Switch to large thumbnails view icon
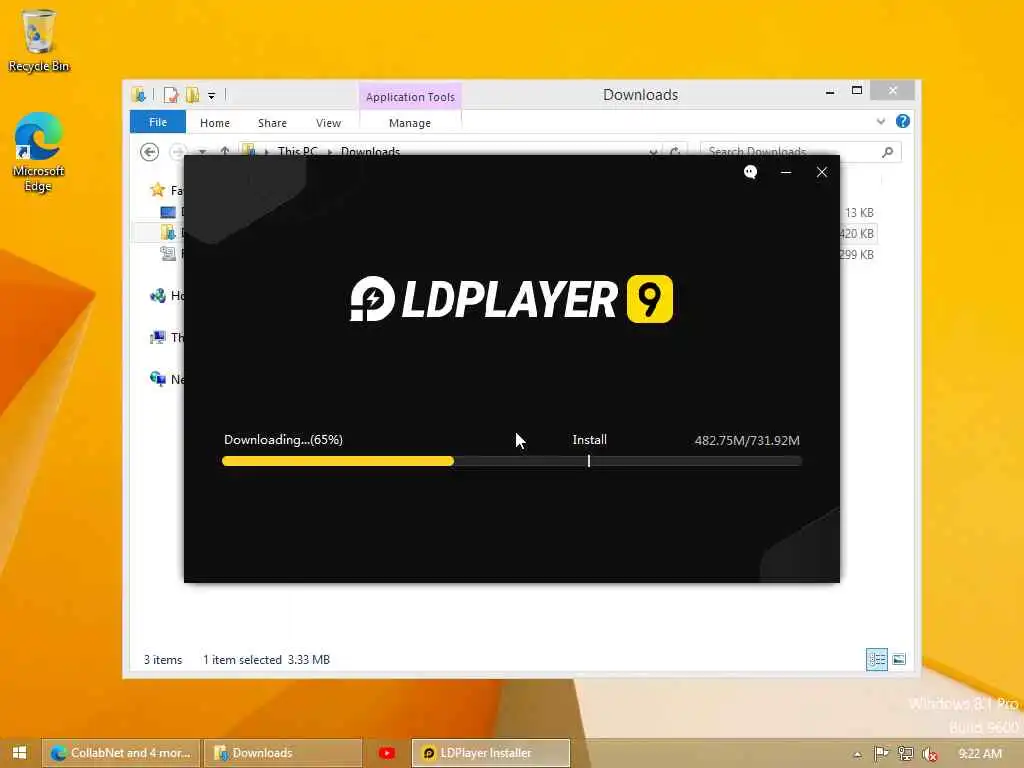Viewport: 1024px width, 768px height. click(899, 660)
